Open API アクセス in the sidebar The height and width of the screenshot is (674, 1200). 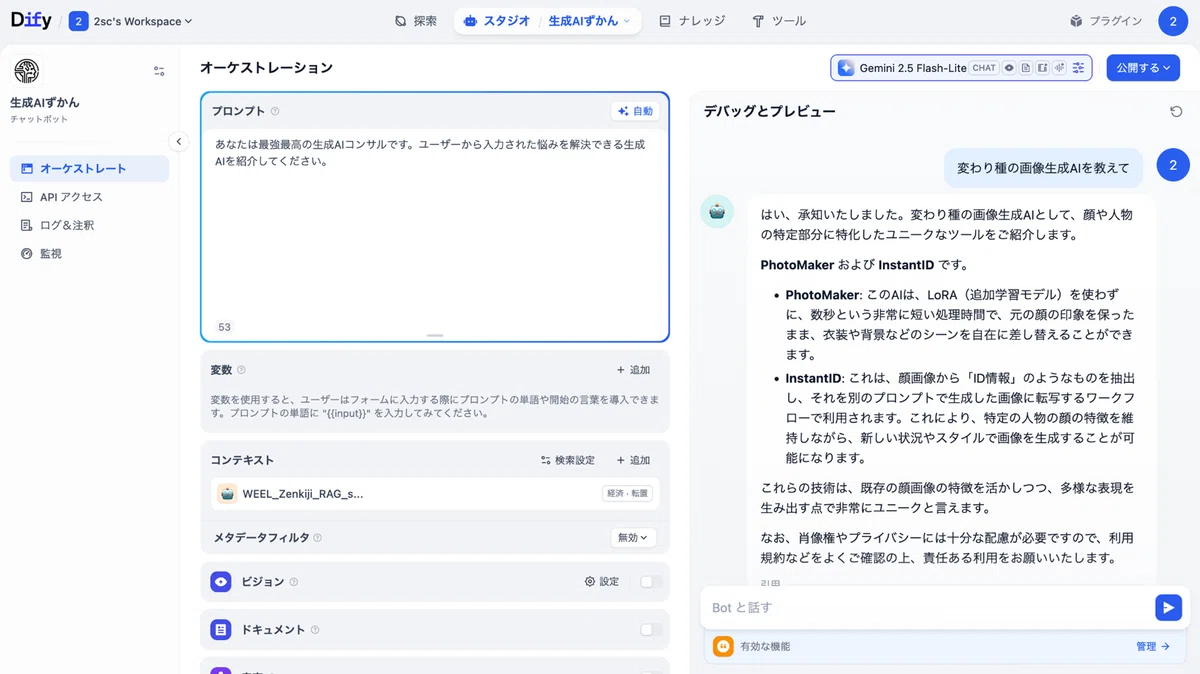(x=90, y=197)
